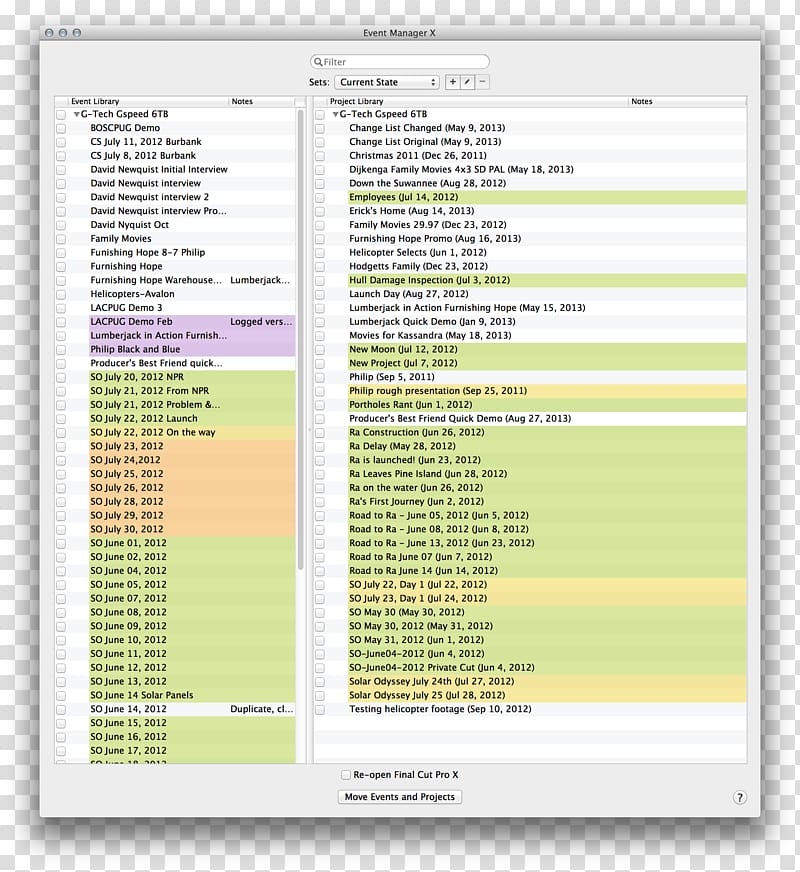Image resolution: width=800 pixels, height=872 pixels.
Task: Select the Hodgetts Family (Dec 23, 2012) project
Action: pyautogui.click(x=418, y=266)
